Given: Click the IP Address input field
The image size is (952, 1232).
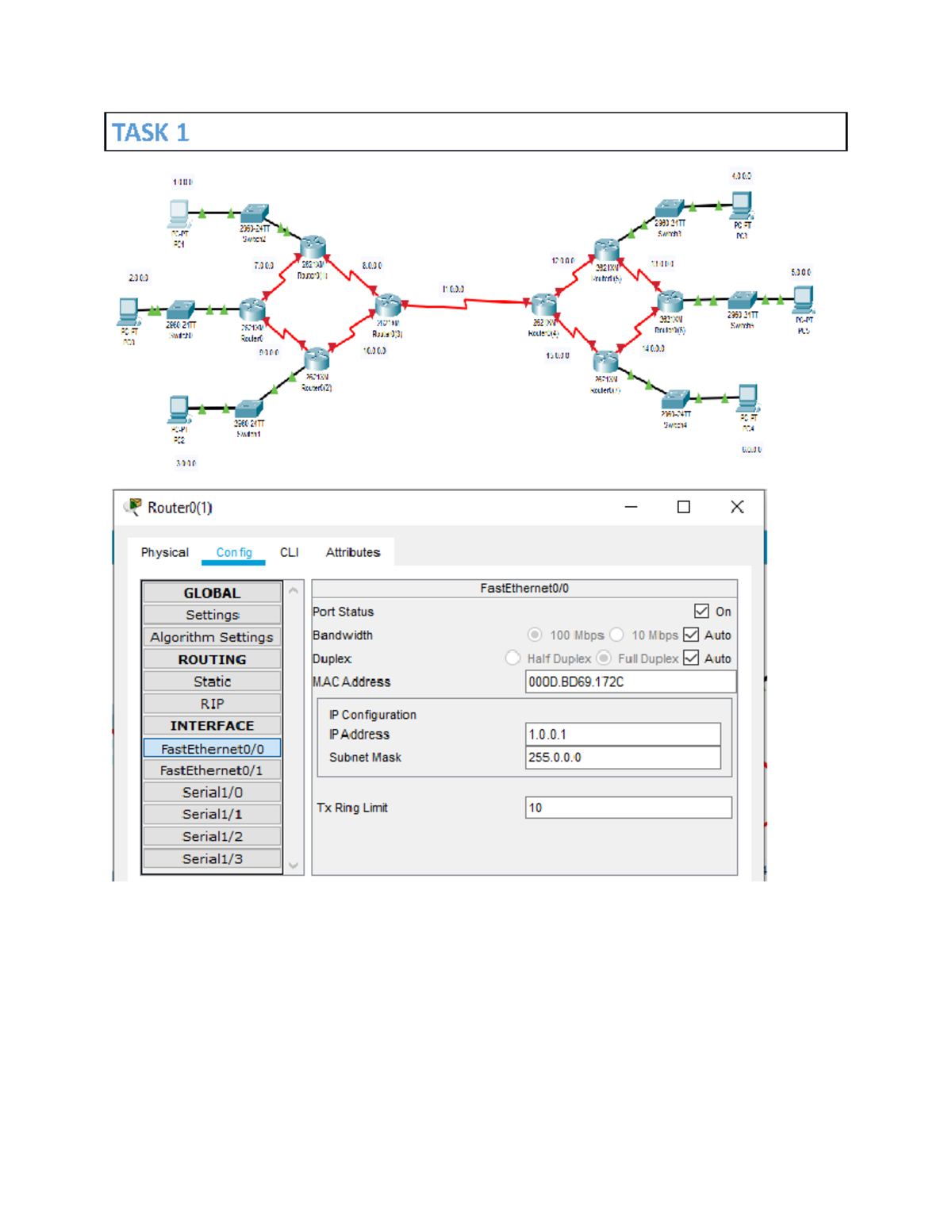Looking at the screenshot, I should tap(624, 734).
